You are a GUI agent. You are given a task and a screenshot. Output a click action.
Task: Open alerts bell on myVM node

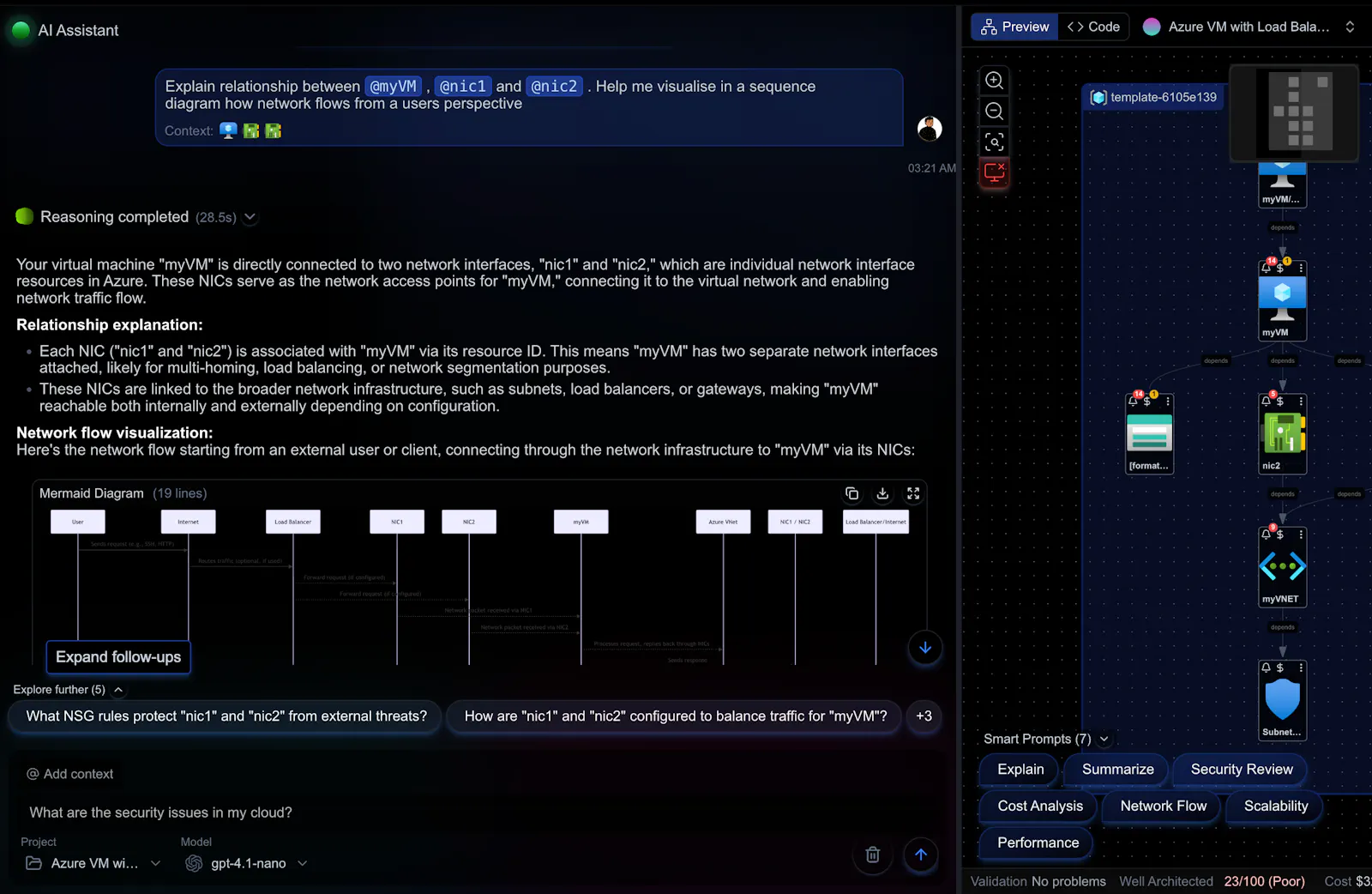(1267, 268)
